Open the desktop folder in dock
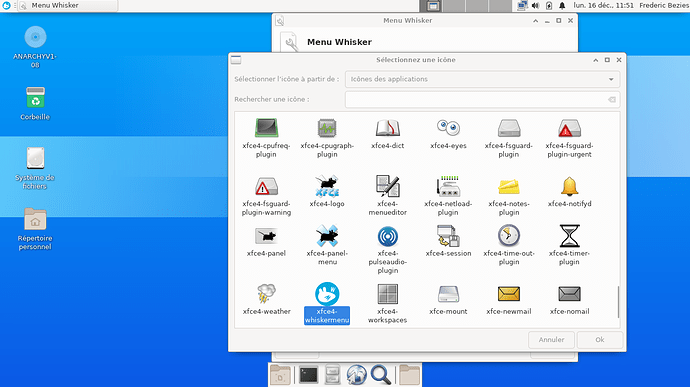 pos(280,375)
